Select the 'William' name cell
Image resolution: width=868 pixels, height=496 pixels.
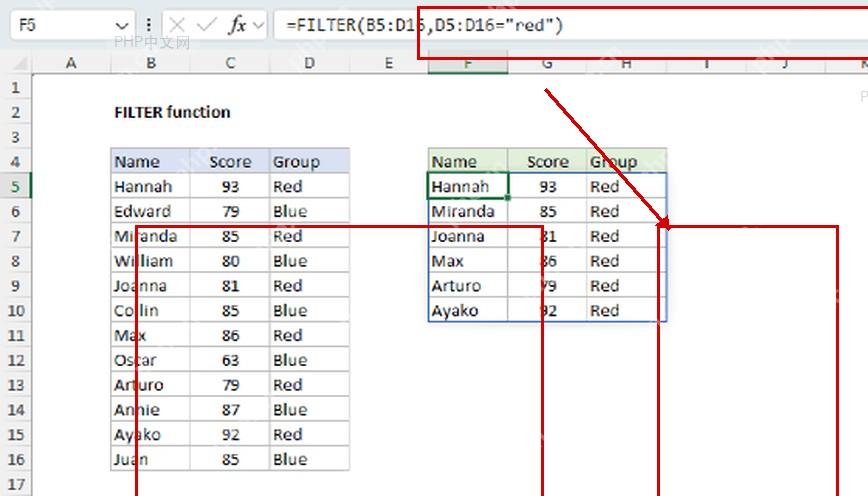pos(151,261)
